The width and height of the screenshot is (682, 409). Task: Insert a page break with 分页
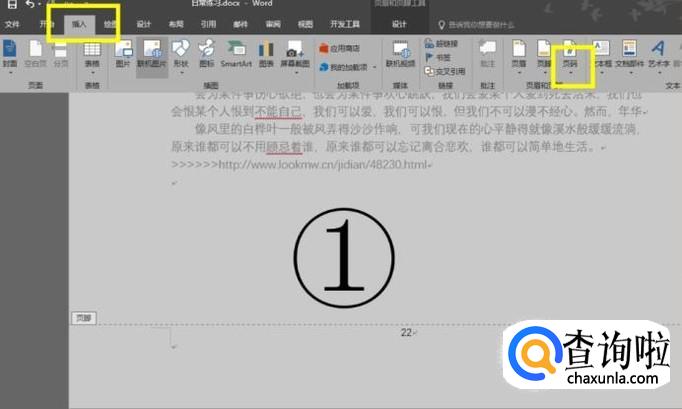click(60, 54)
